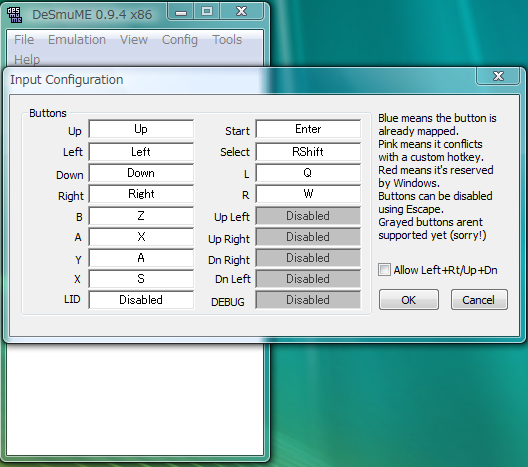Click the grayed Up Right Disabled field
This screenshot has height=467, width=528.
[x=308, y=237]
